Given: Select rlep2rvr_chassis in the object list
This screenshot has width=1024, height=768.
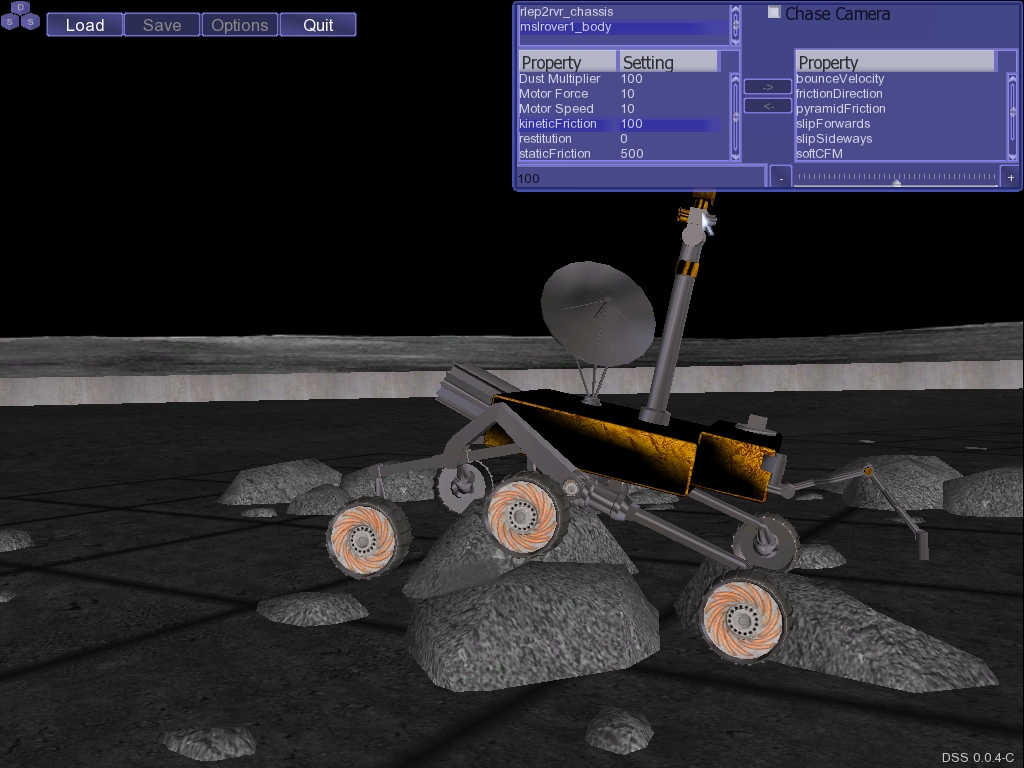Looking at the screenshot, I should [623, 12].
